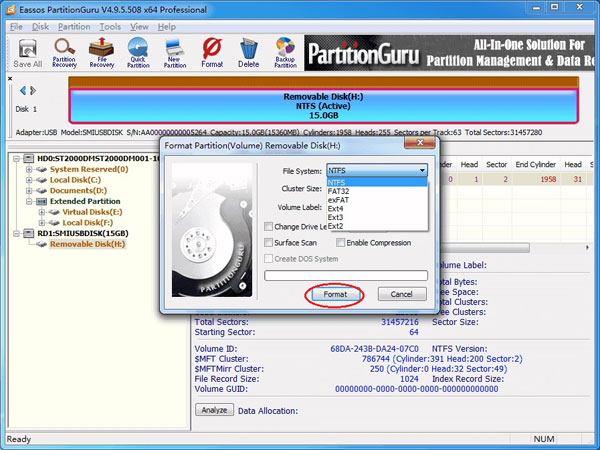Click the Volume ID value 68DA-243B-DA24-07C0

374,349
